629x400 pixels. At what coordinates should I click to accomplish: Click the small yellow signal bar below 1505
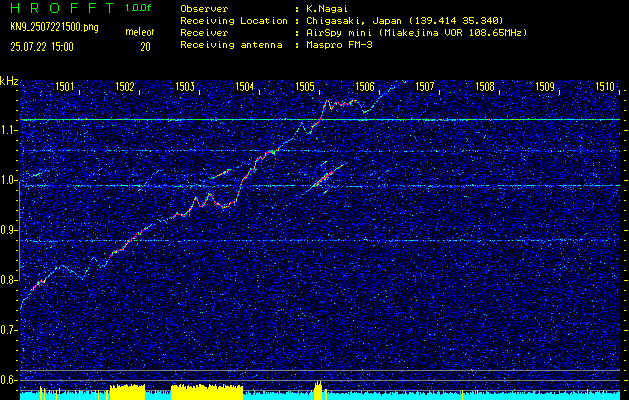click(x=318, y=390)
